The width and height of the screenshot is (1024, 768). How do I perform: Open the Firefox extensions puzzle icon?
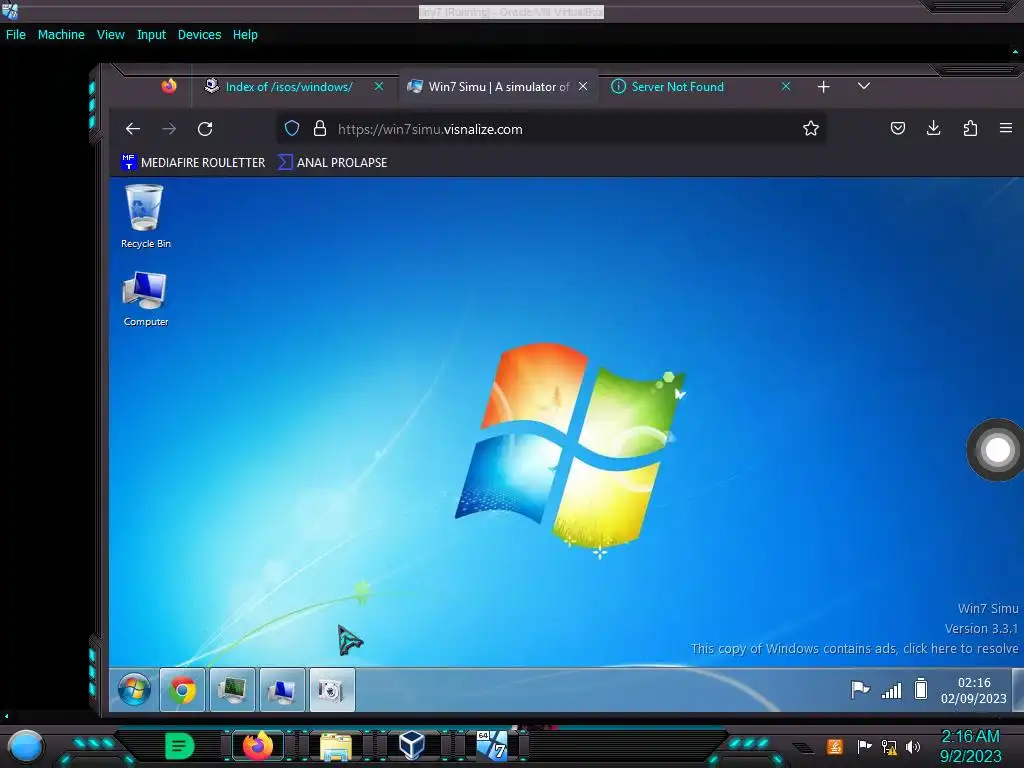[x=970, y=129]
